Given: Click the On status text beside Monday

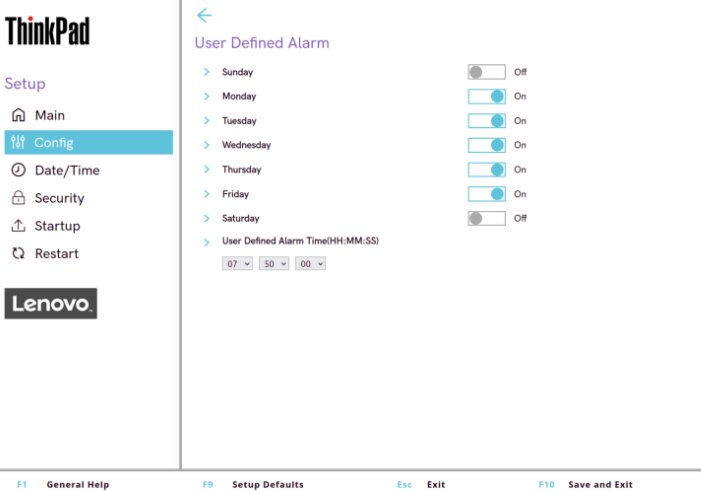Looking at the screenshot, I should click(x=520, y=96).
